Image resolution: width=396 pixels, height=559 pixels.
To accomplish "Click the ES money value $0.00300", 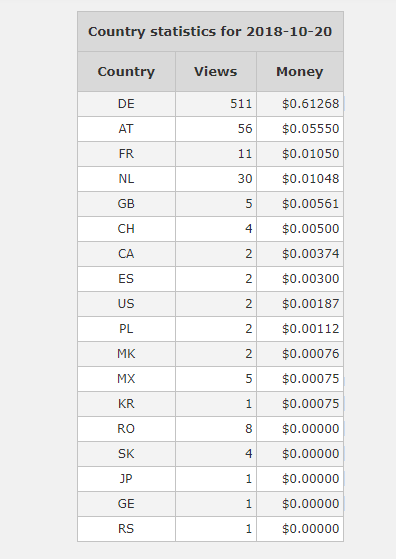I will (x=310, y=278).
